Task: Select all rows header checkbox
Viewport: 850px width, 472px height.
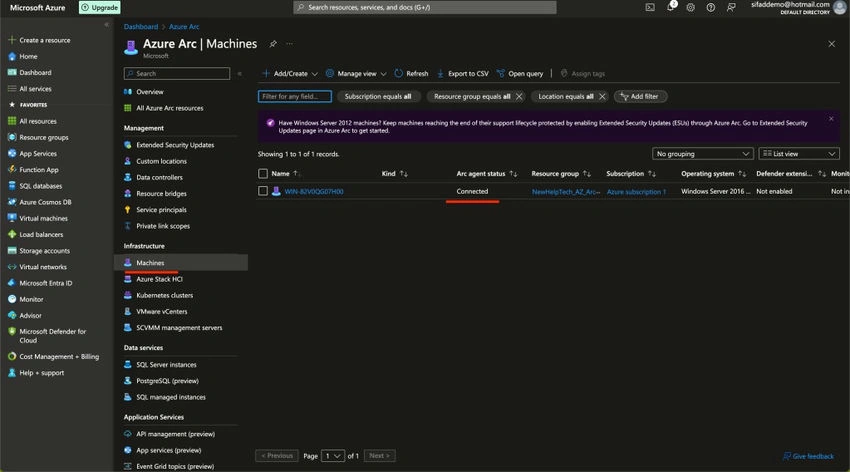Action: point(263,173)
